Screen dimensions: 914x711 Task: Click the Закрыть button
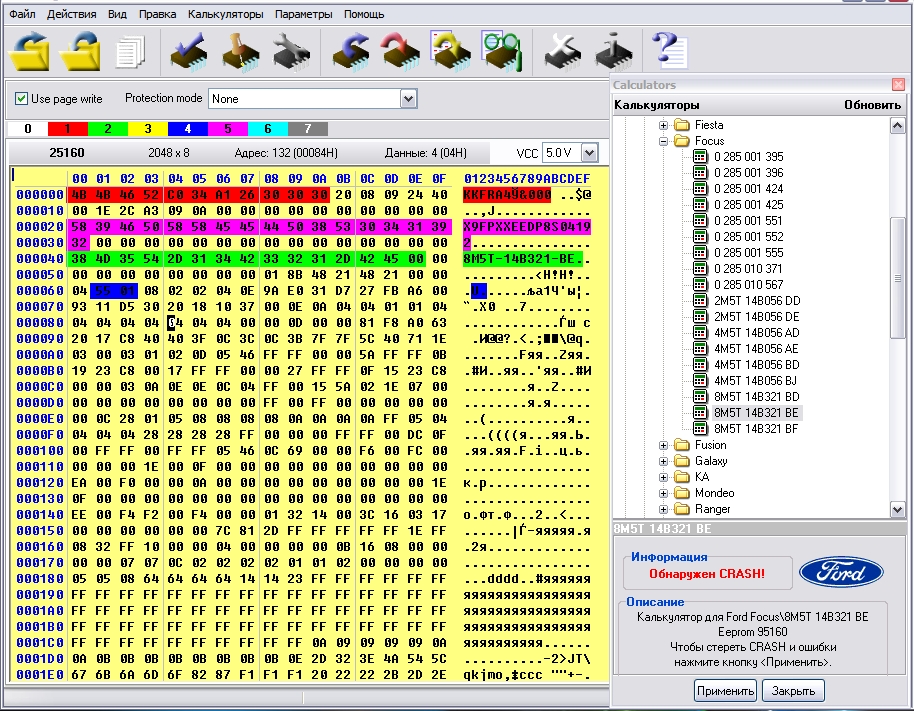pos(793,691)
